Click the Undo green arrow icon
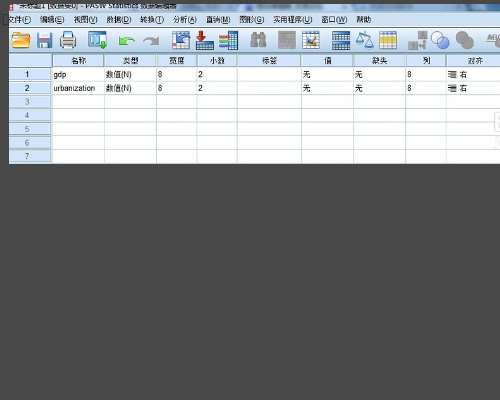Screen dimensions: 500x400 126,41
